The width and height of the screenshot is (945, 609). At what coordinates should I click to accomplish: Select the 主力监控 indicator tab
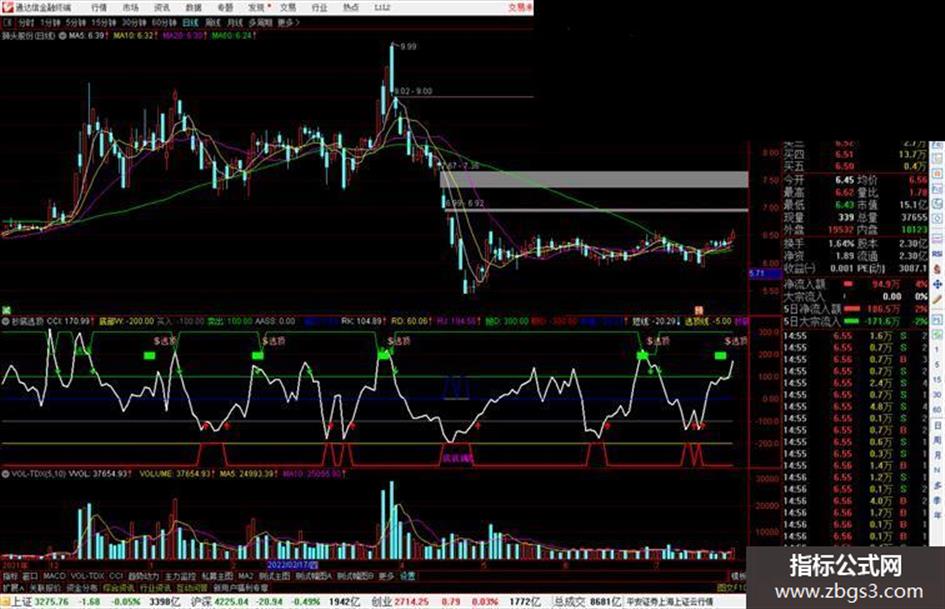pyautogui.click(x=180, y=576)
